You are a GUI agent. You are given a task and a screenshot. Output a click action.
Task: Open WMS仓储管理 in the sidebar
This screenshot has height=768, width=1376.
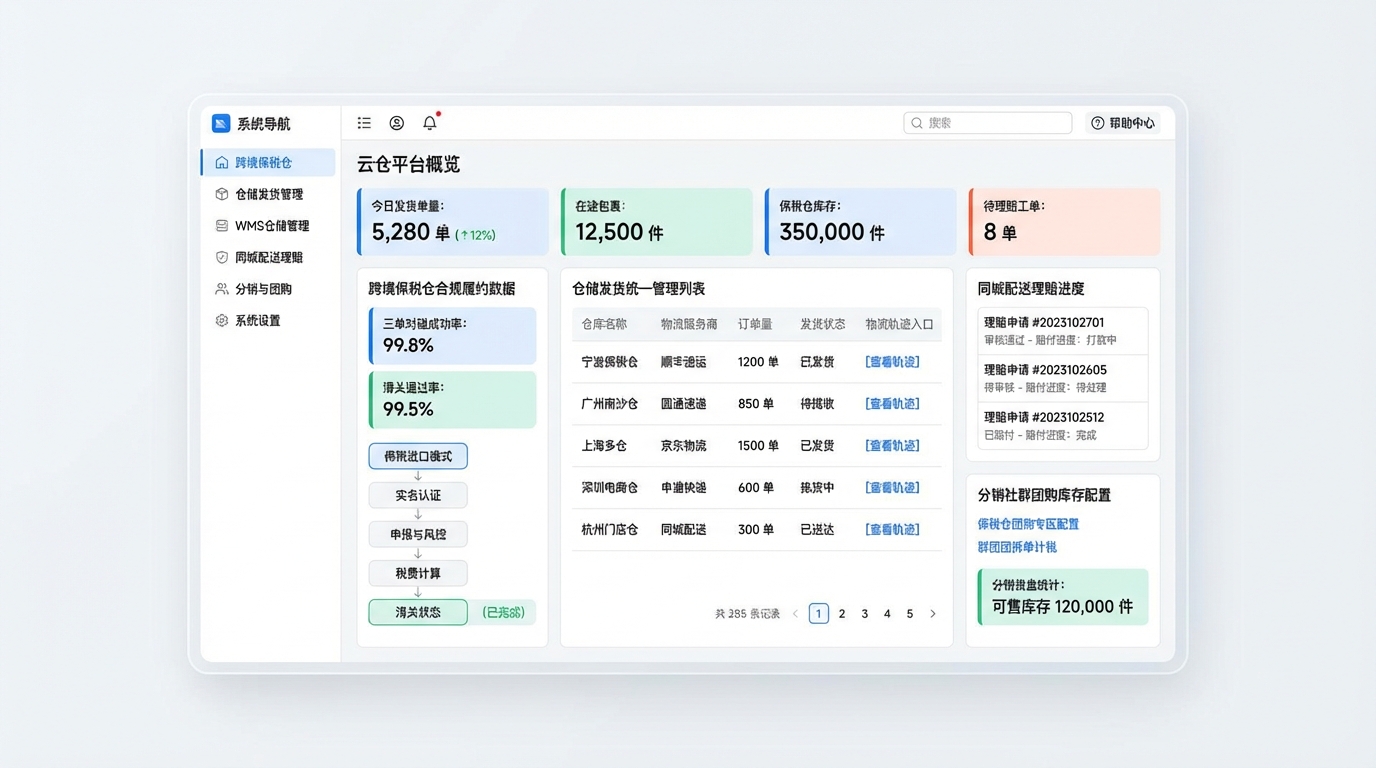pos(271,226)
